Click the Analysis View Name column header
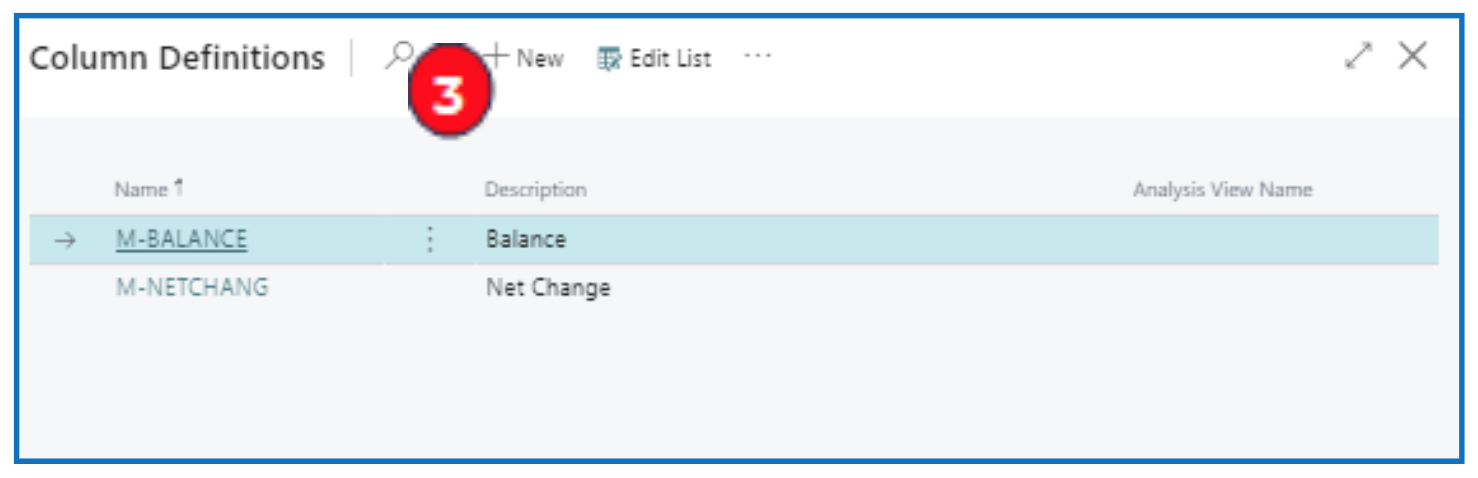 tap(1222, 189)
